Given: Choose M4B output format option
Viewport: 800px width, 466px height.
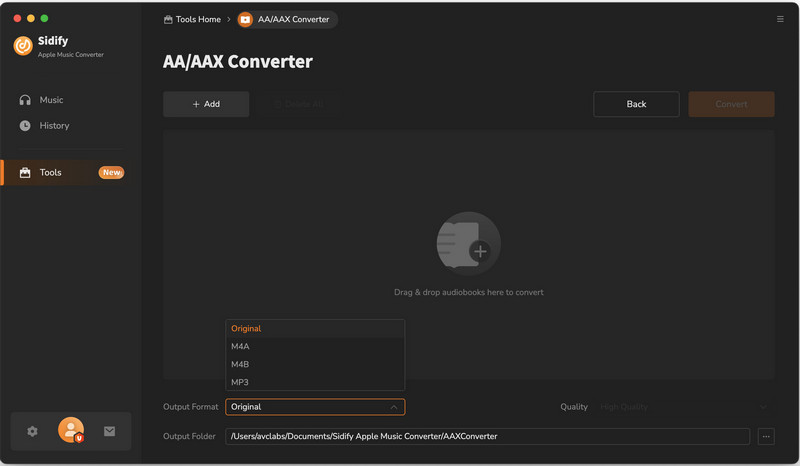Looking at the screenshot, I should pos(240,364).
